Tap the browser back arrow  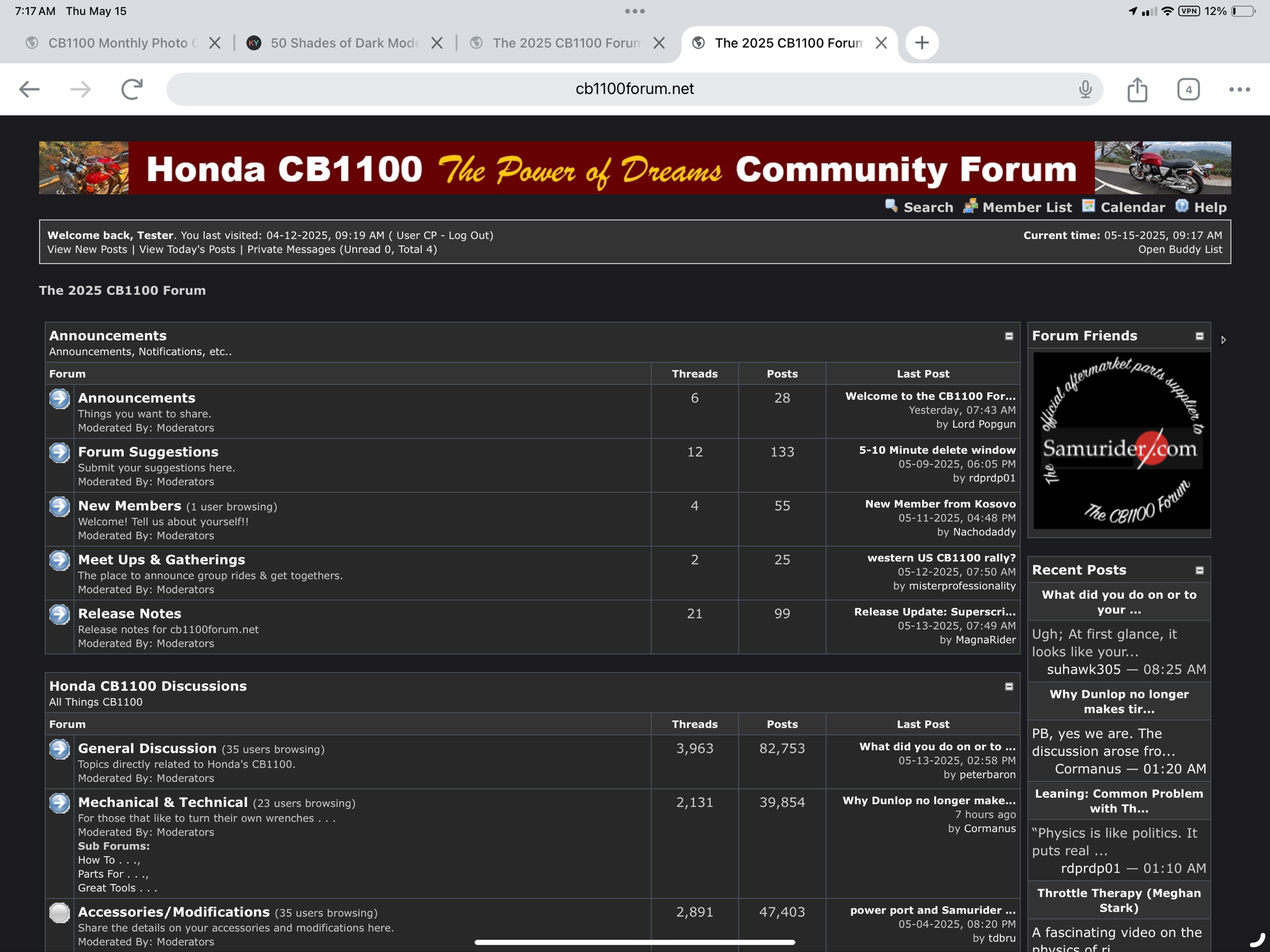coord(29,89)
